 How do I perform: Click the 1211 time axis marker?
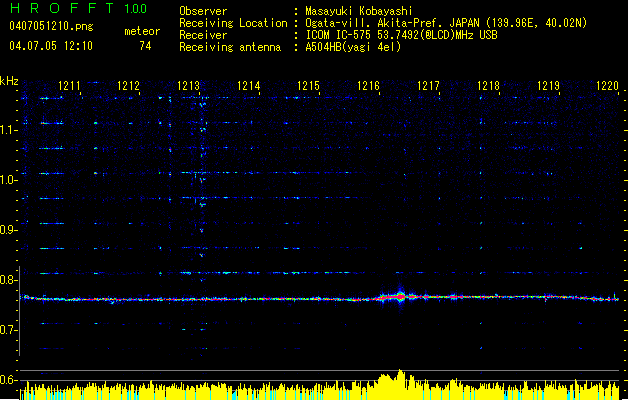pos(69,86)
